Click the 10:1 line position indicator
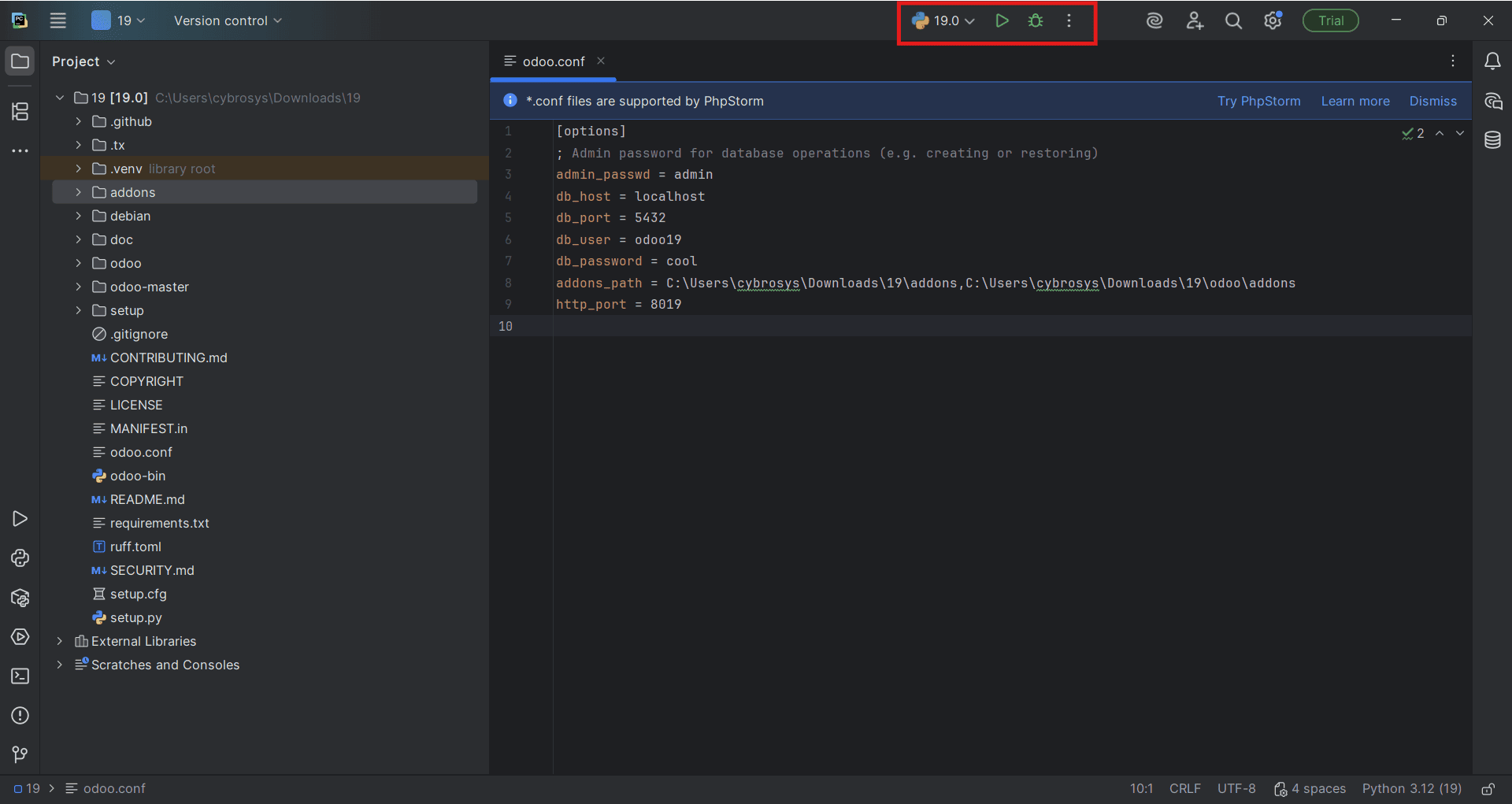The height and width of the screenshot is (804, 1512). point(1141,789)
